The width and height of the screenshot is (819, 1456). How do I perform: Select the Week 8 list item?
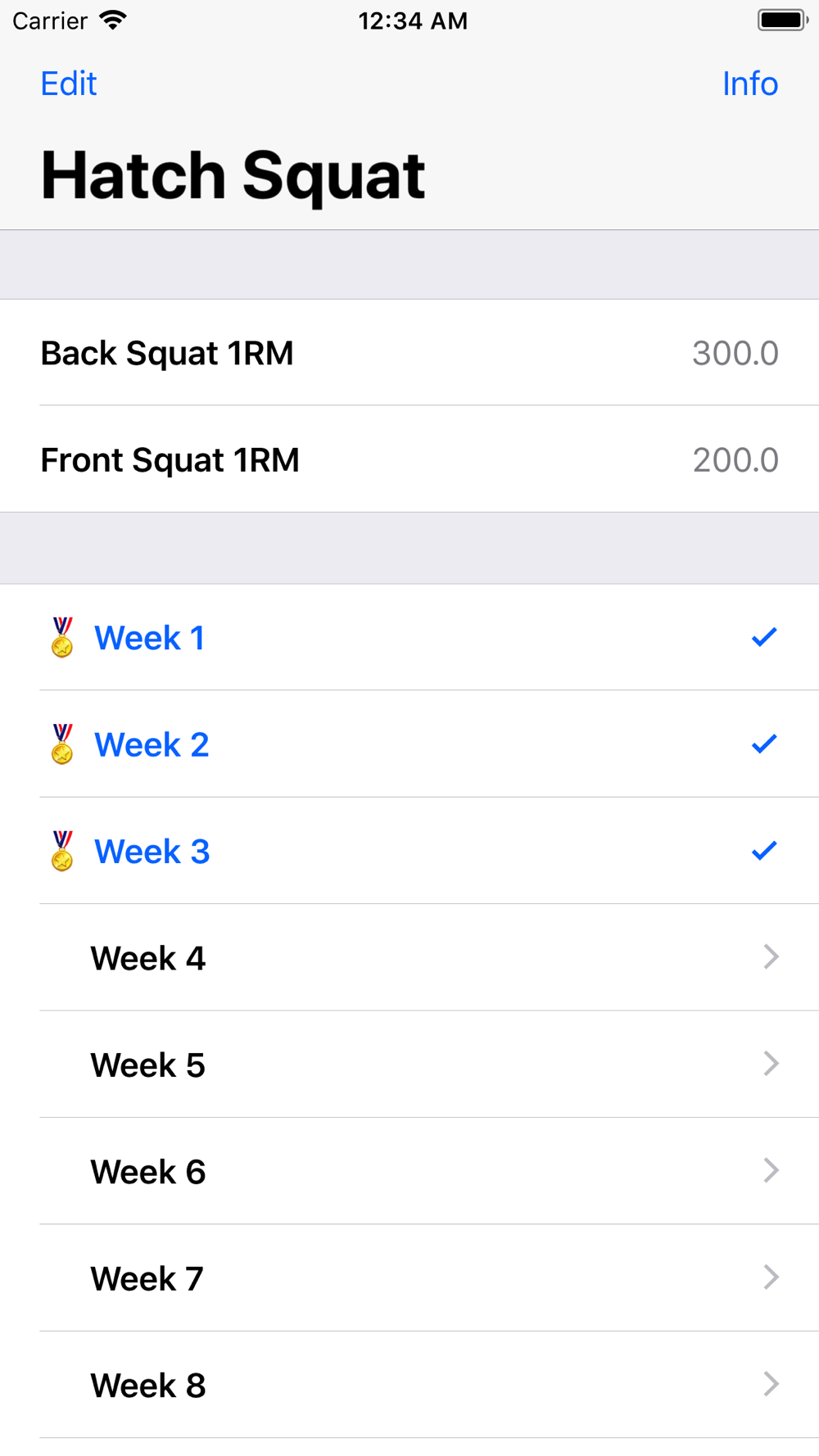[409, 1385]
